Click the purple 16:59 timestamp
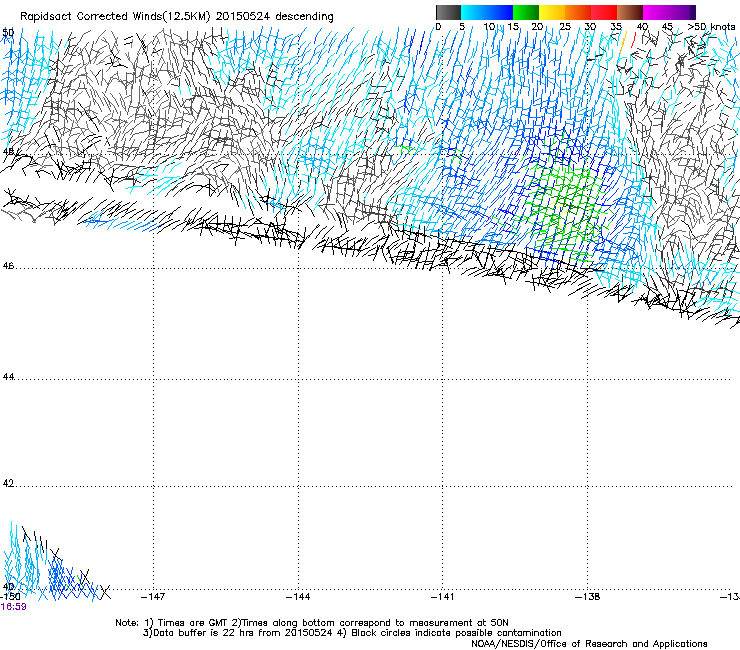 tap(13, 607)
